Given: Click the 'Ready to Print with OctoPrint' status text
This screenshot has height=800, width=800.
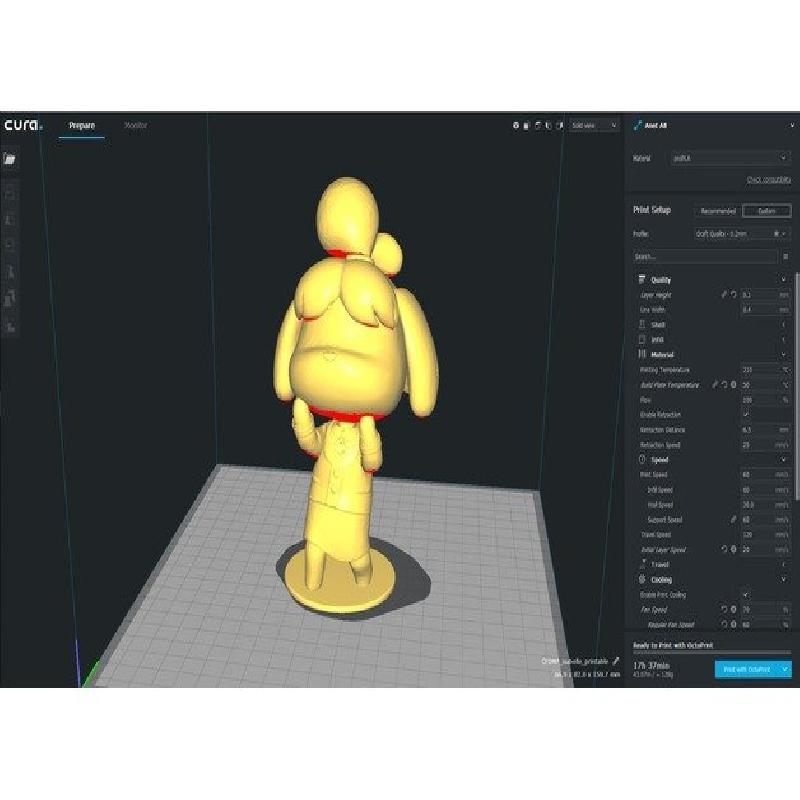Looking at the screenshot, I should pyautogui.click(x=673, y=645).
